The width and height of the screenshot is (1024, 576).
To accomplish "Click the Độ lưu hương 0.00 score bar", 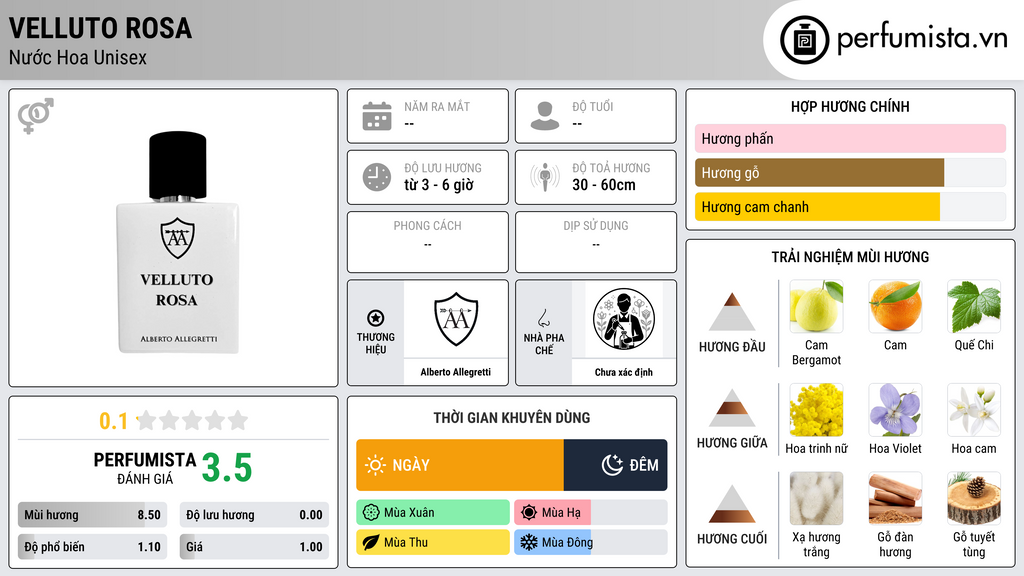I will (x=254, y=515).
